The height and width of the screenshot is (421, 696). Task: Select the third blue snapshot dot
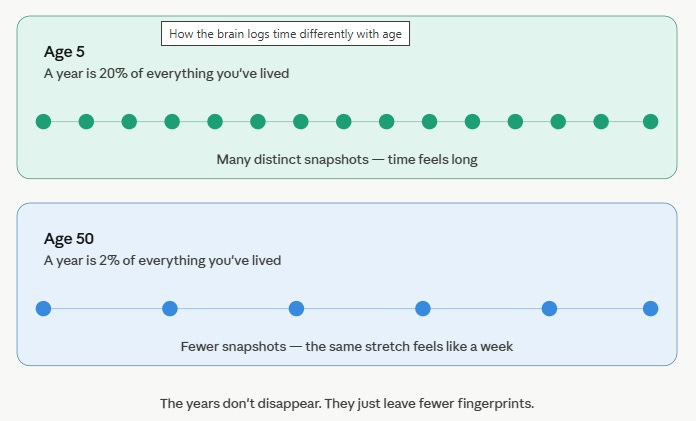297,308
